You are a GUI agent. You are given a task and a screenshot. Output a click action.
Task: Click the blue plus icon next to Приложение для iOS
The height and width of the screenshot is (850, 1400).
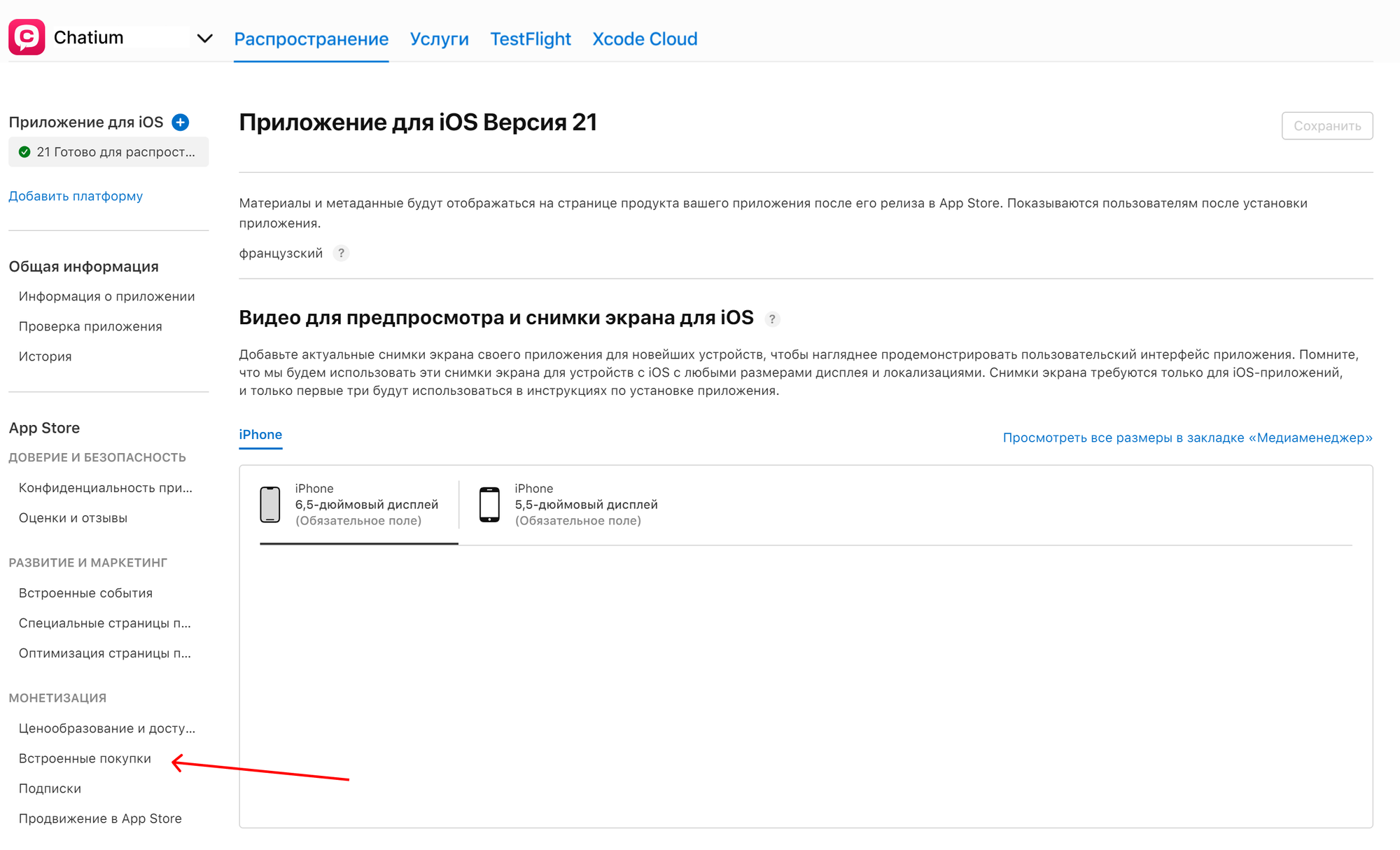[x=181, y=123]
